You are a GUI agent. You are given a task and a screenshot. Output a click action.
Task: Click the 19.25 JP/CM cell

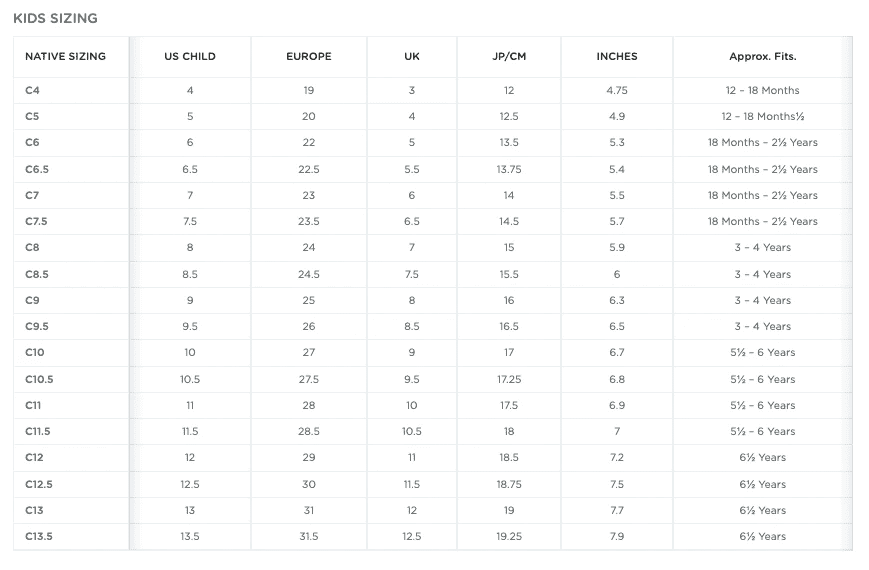click(509, 537)
